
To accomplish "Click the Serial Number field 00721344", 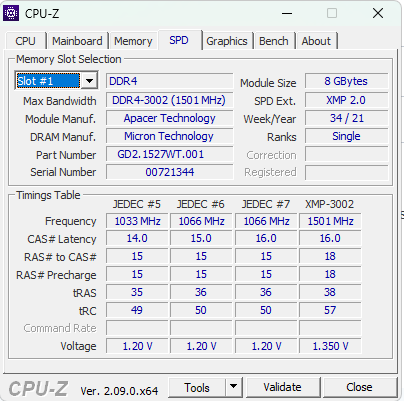I will point(170,172).
